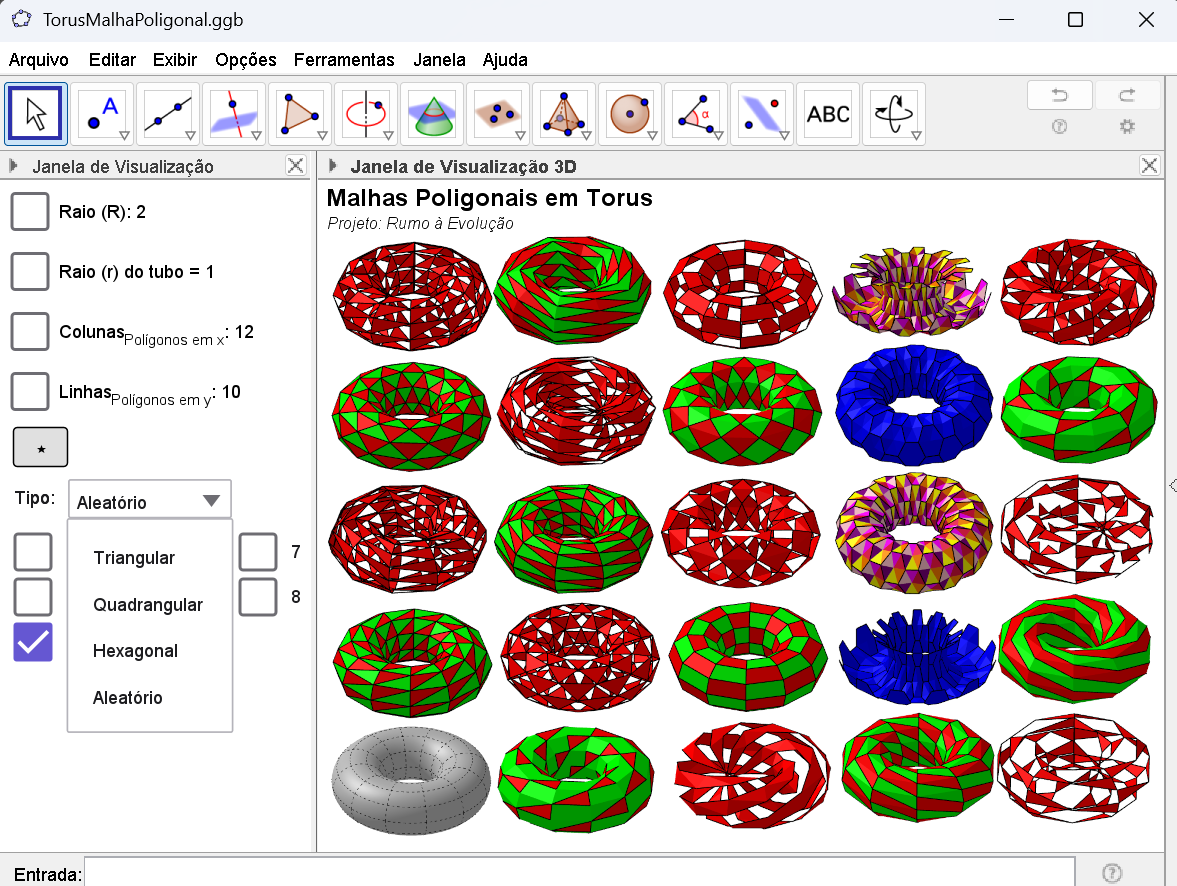Open the Ferramentas menu
Screen dimensions: 1177x886
pos(344,60)
